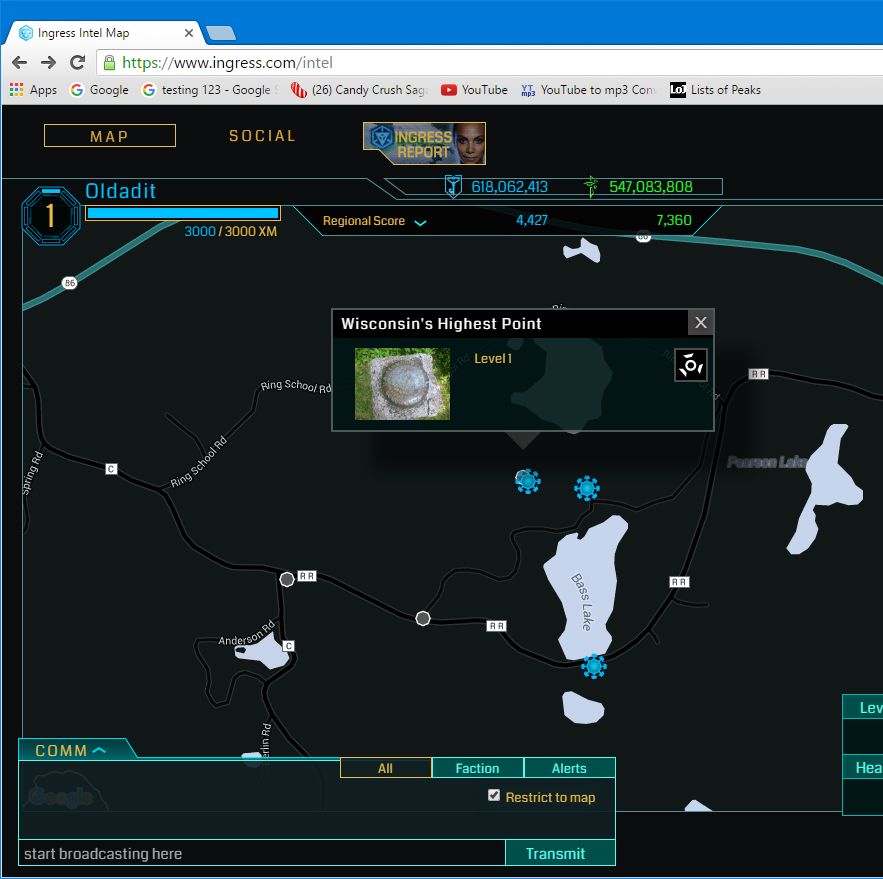Select the Alerts comm tab
The image size is (883, 879).
coord(569,768)
